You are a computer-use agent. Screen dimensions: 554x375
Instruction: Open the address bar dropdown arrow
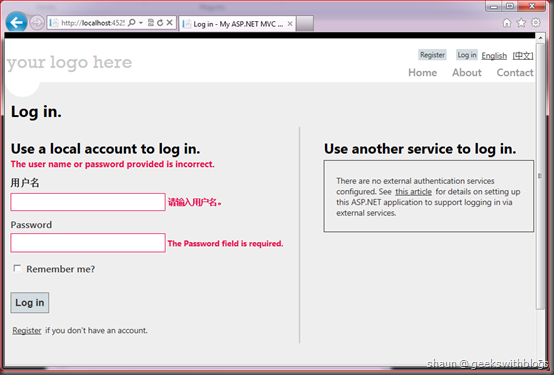tap(141, 23)
